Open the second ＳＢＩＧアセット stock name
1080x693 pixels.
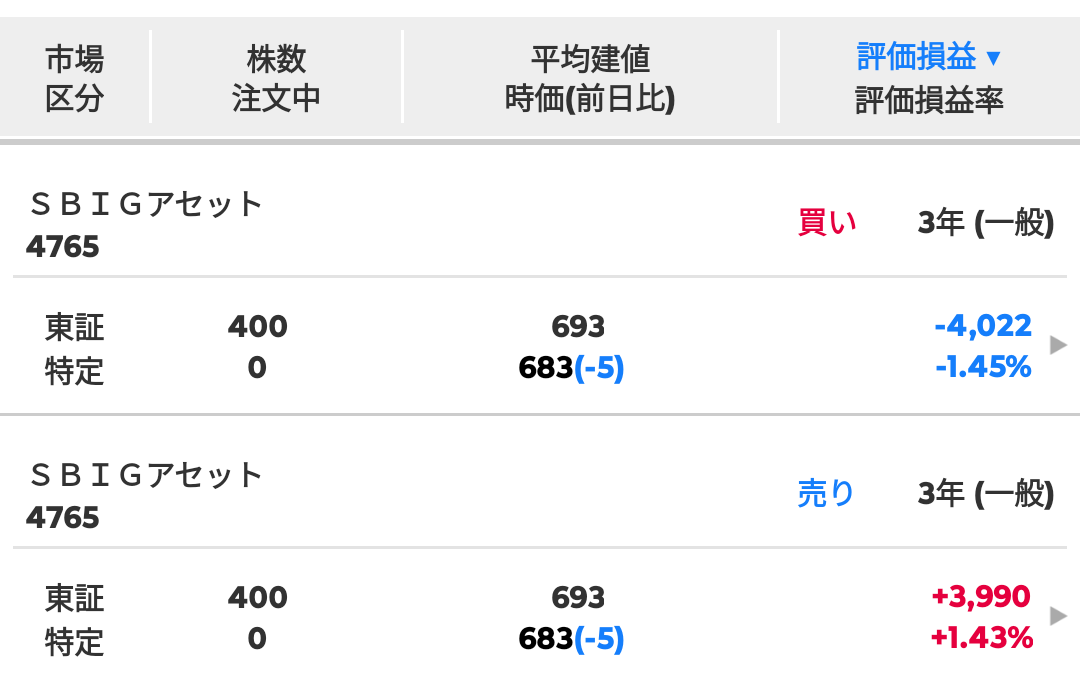point(145,475)
